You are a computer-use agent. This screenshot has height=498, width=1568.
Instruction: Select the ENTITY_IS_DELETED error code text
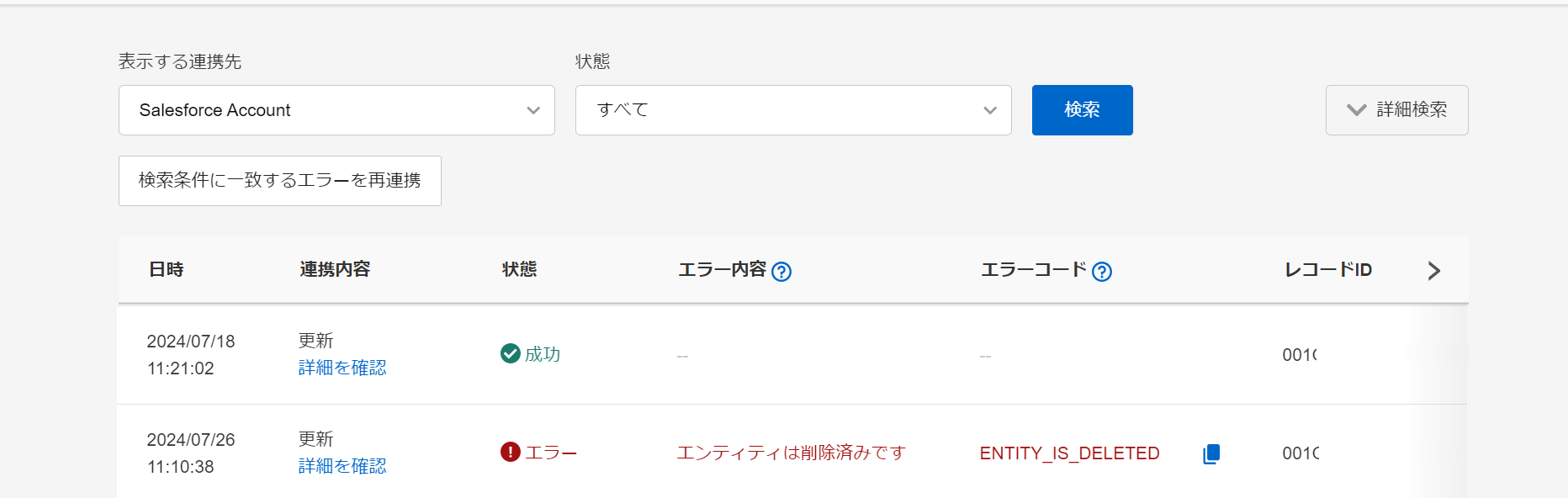[x=1070, y=453]
